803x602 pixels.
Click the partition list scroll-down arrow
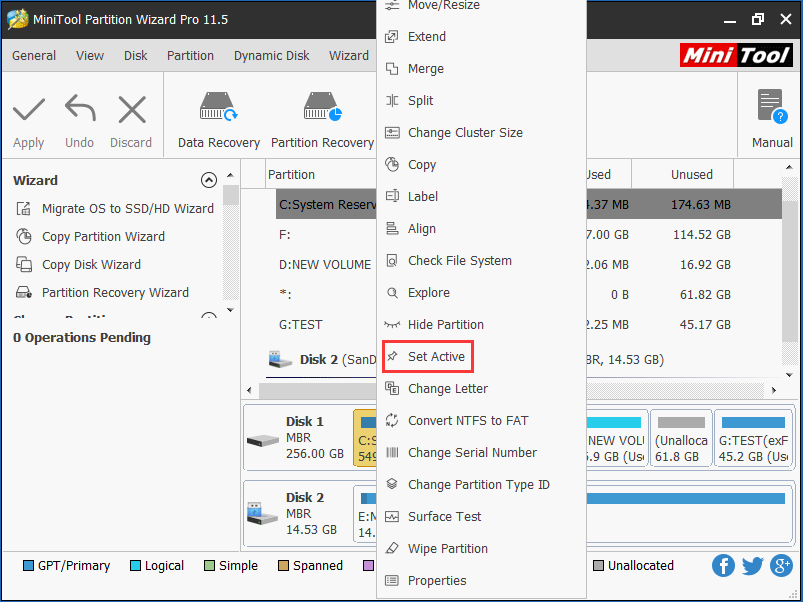pyautogui.click(x=789, y=375)
